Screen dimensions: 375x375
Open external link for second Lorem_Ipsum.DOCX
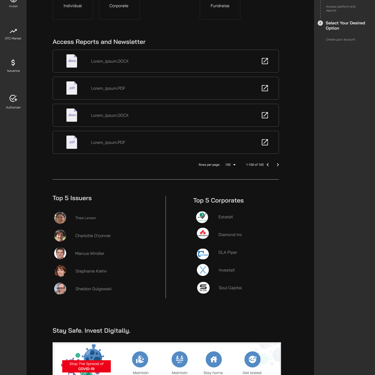(x=264, y=115)
